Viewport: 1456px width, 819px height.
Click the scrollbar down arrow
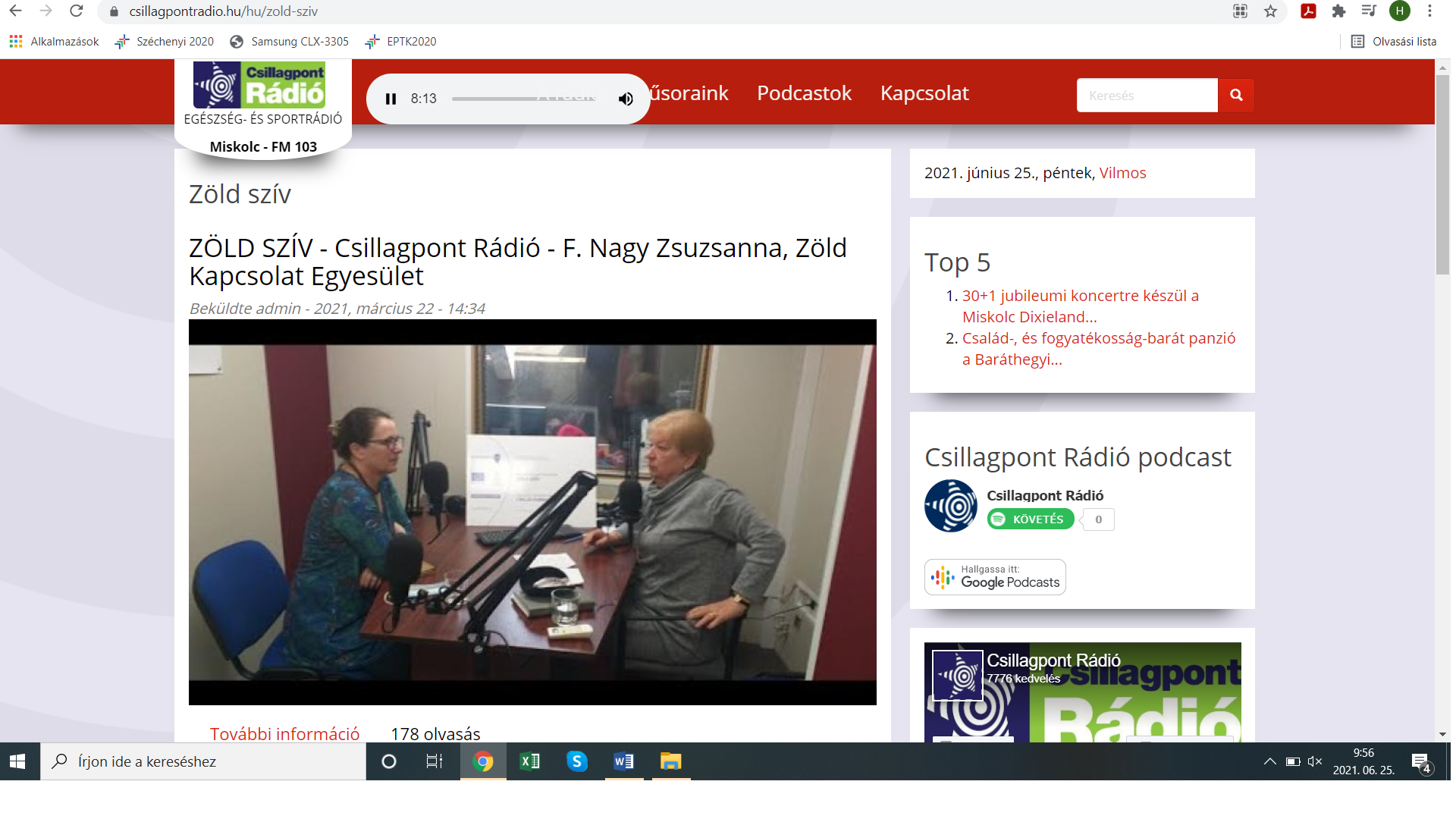coord(1443,734)
